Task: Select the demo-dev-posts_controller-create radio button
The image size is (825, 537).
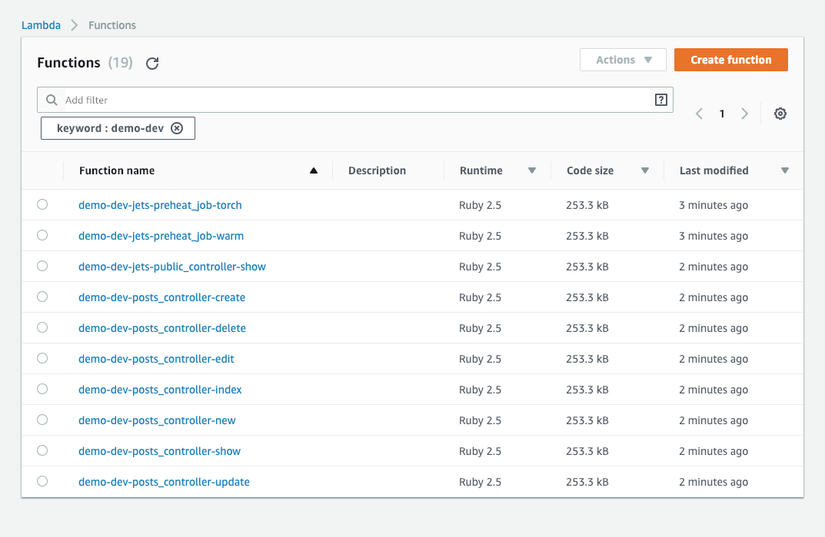Action: (42, 297)
